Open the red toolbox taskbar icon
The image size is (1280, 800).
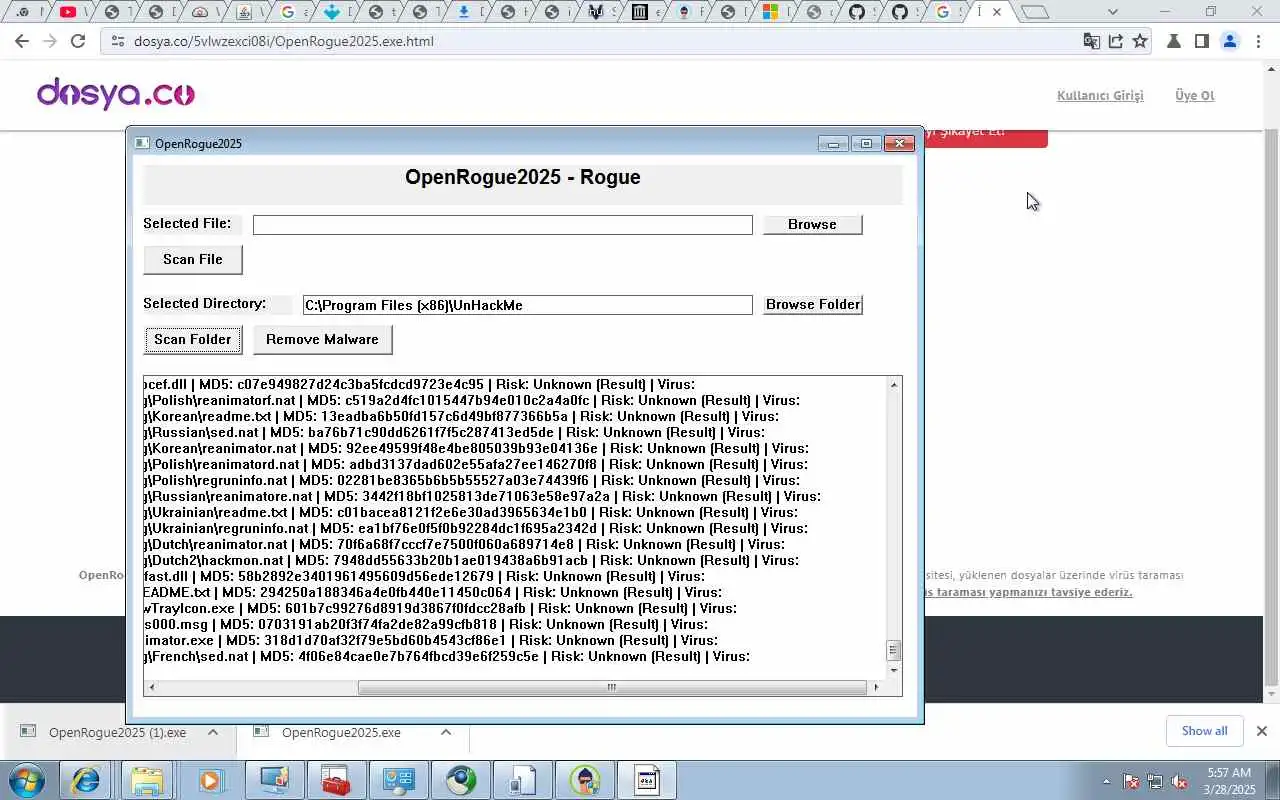pos(337,780)
